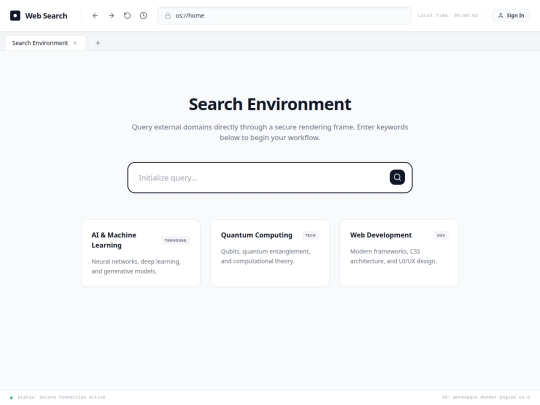
Task: Click the green status indicator dot
Action: [11, 397]
